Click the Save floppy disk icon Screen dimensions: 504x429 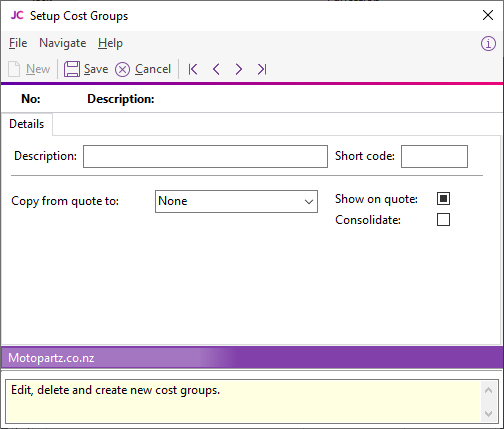72,69
